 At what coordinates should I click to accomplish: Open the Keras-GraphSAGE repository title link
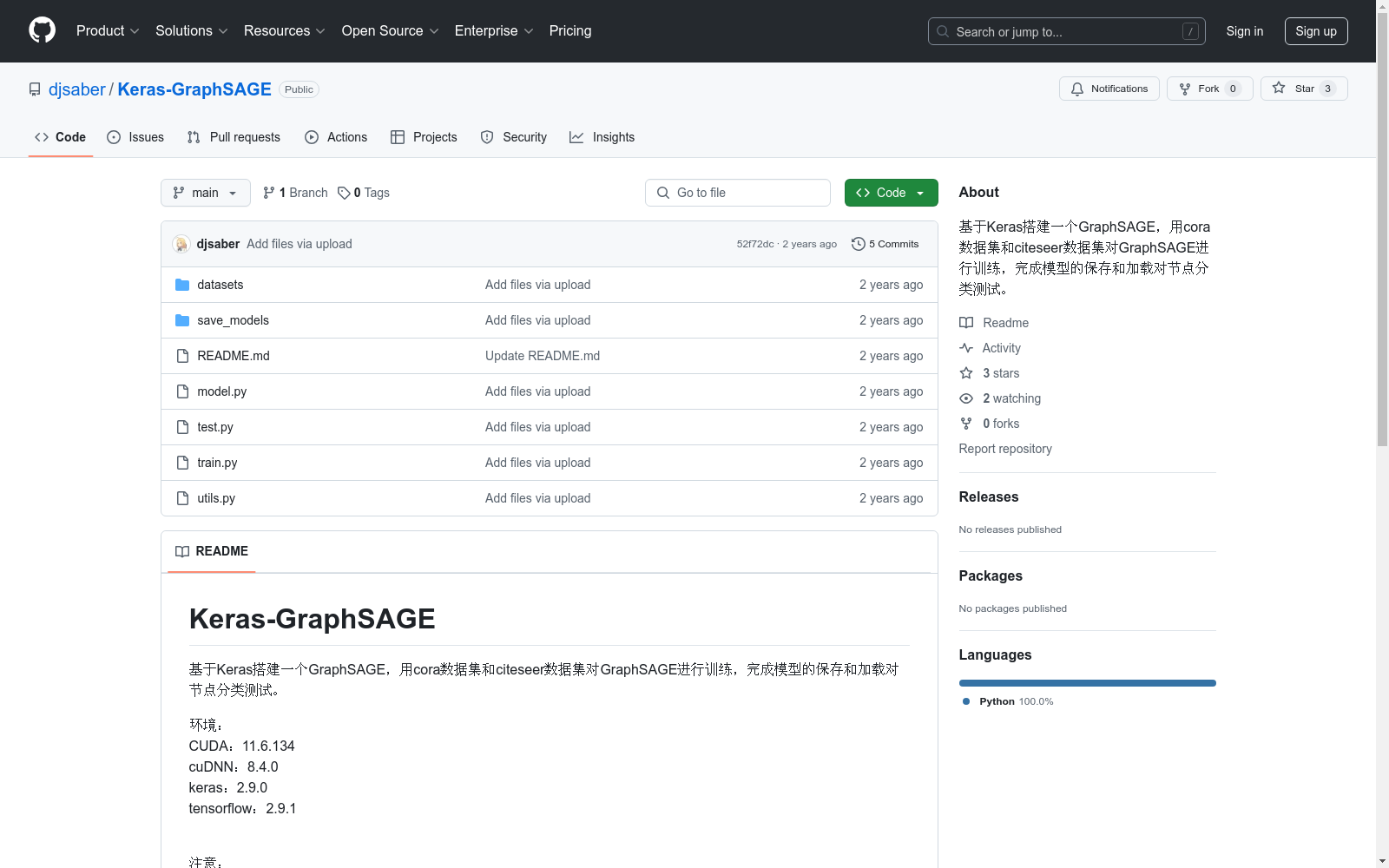[194, 89]
